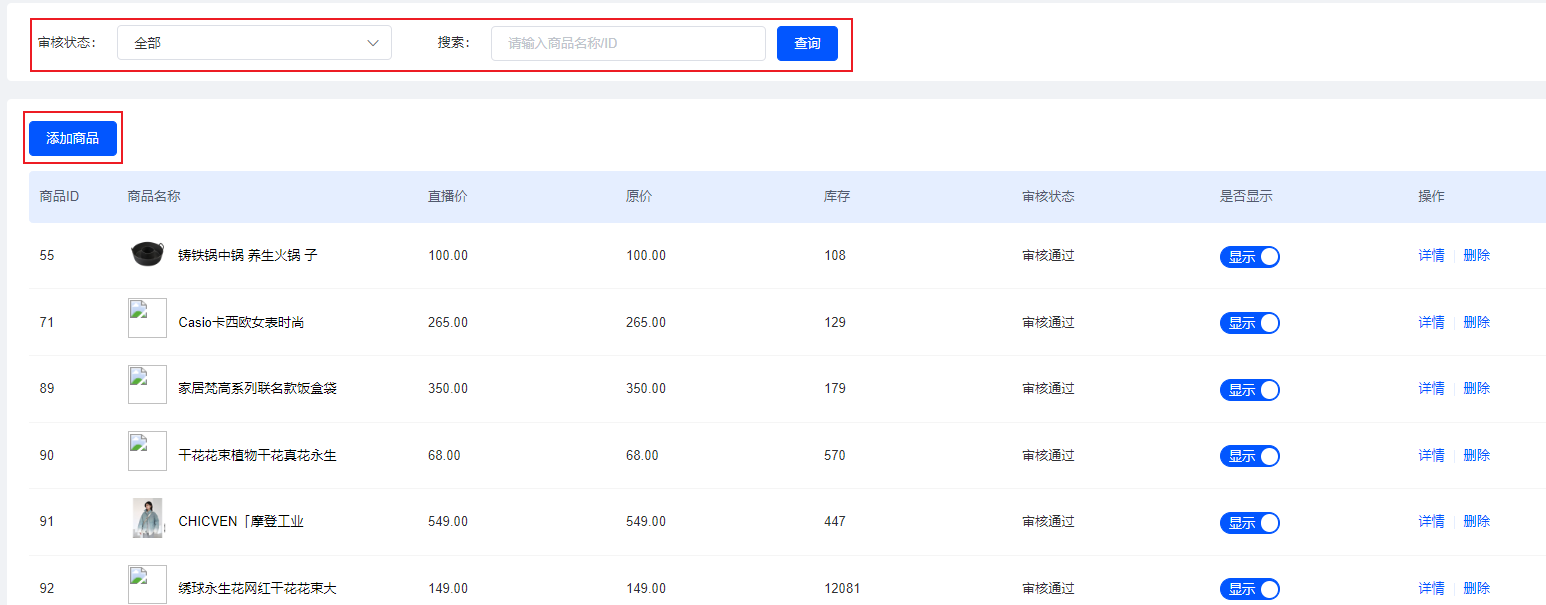The height and width of the screenshot is (605, 1546).
Task: Open 详情 for 家居梵高系列联名款饭盒袋
Action: (1431, 388)
